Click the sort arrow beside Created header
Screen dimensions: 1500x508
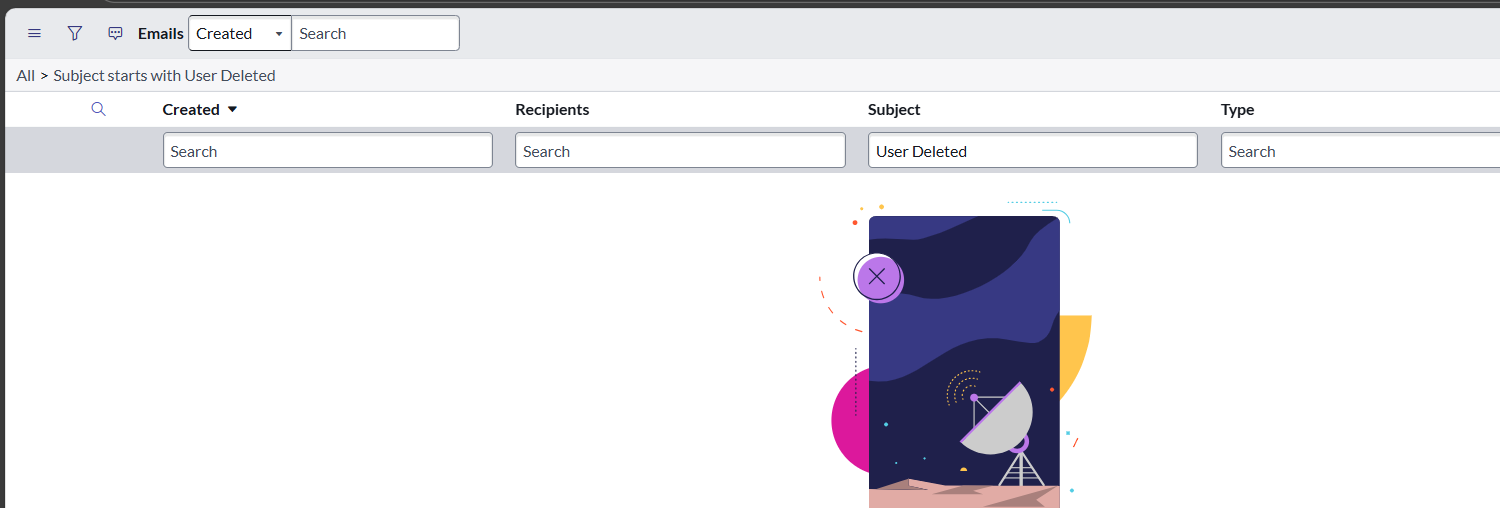(x=233, y=109)
